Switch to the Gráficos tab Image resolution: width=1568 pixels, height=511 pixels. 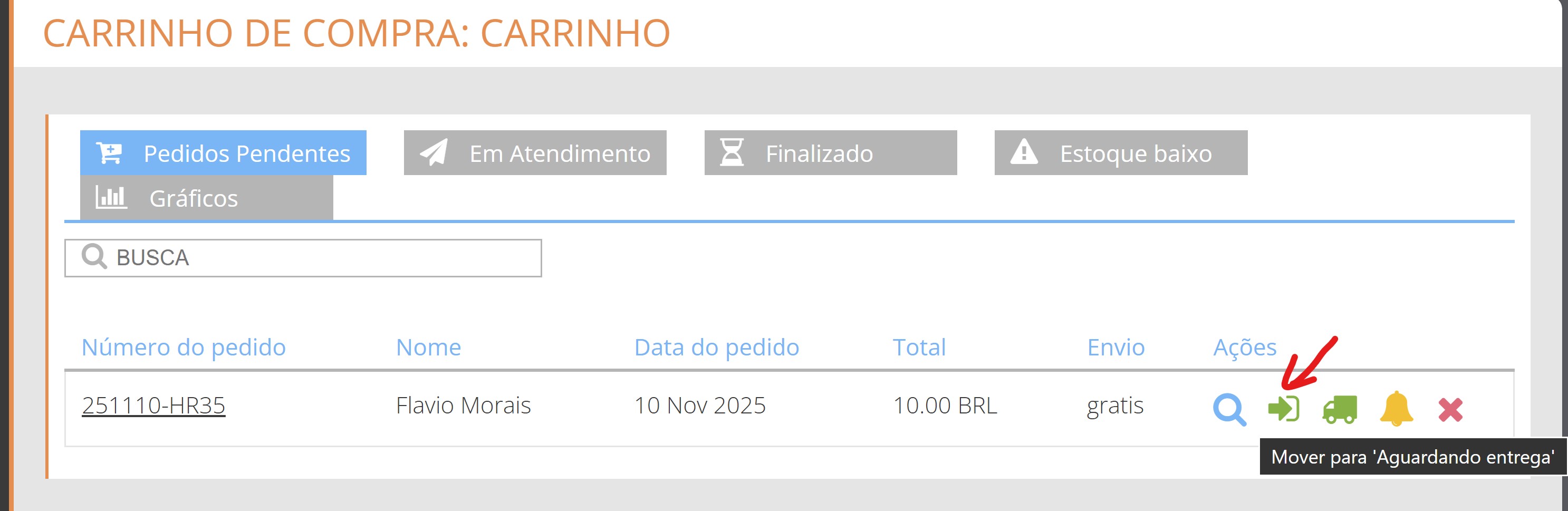194,198
